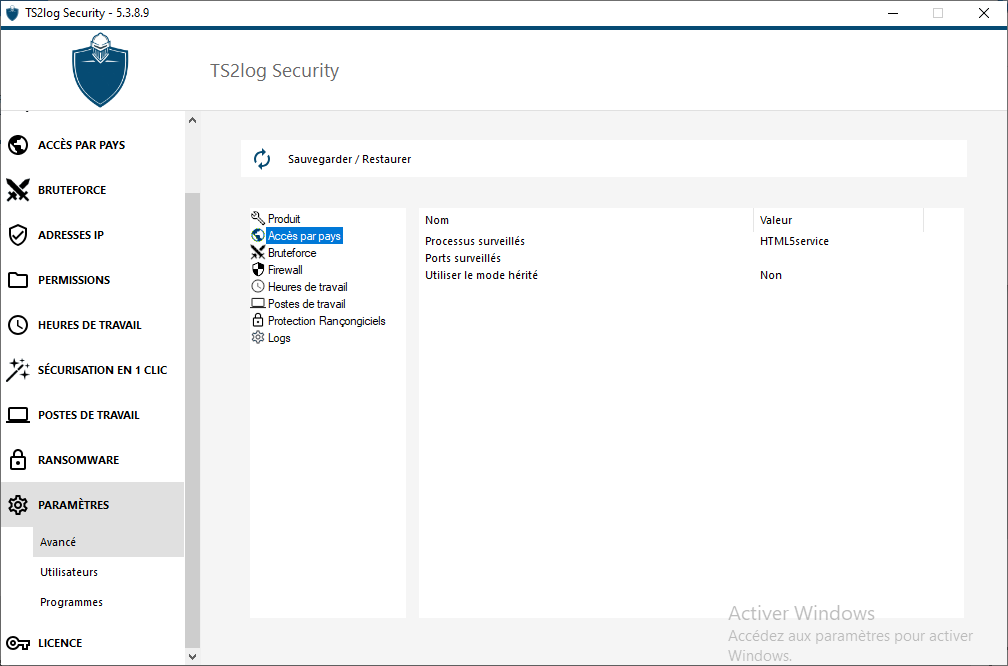Click the gear icon for PARAMÈTRES
The height and width of the screenshot is (666, 1008).
coord(18,505)
